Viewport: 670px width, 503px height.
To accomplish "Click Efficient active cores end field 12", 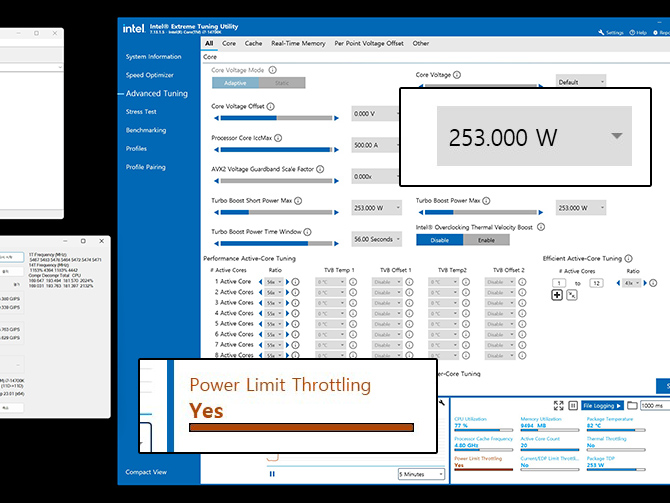I will [597, 283].
